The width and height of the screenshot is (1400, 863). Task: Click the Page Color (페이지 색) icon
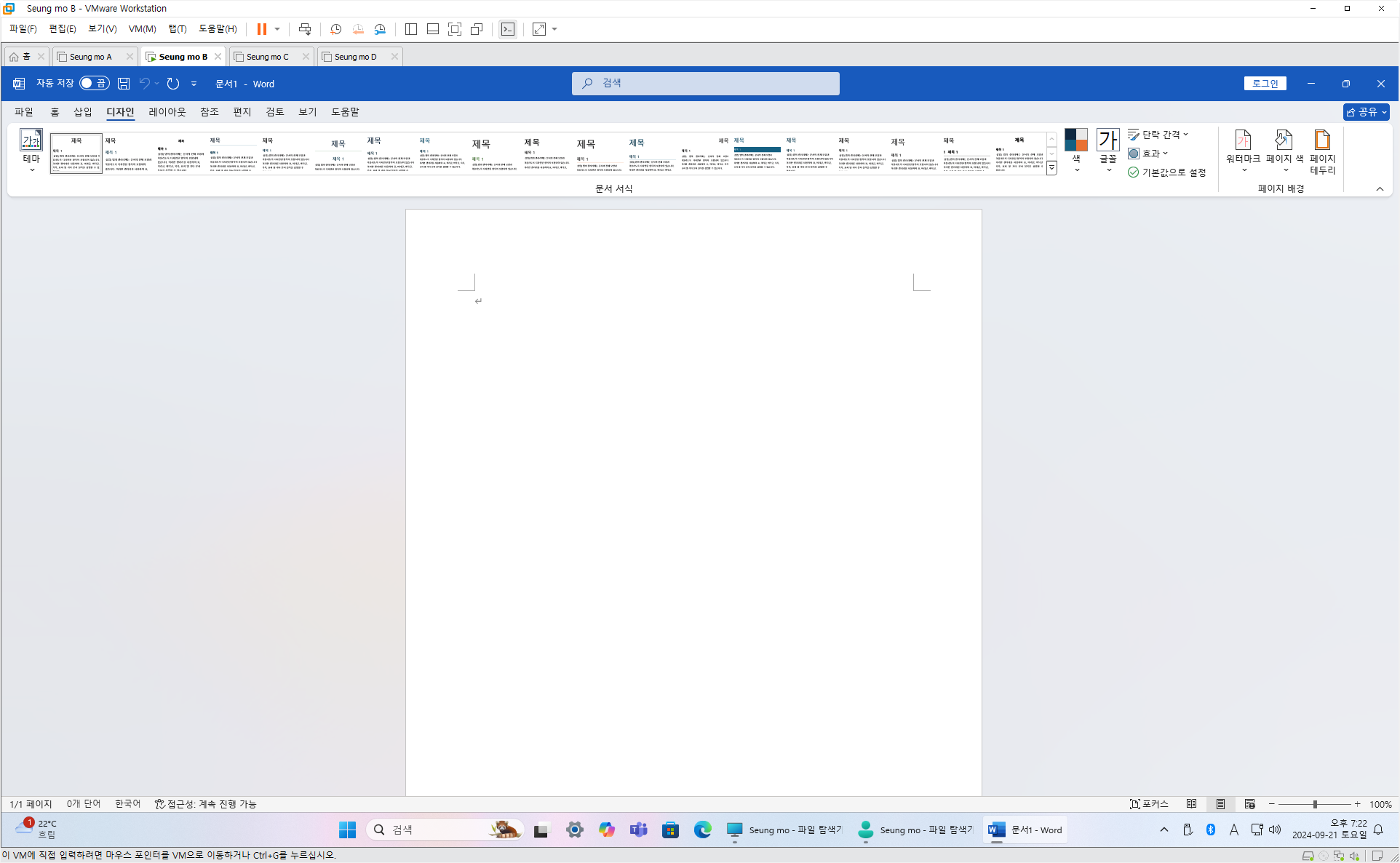[1284, 140]
